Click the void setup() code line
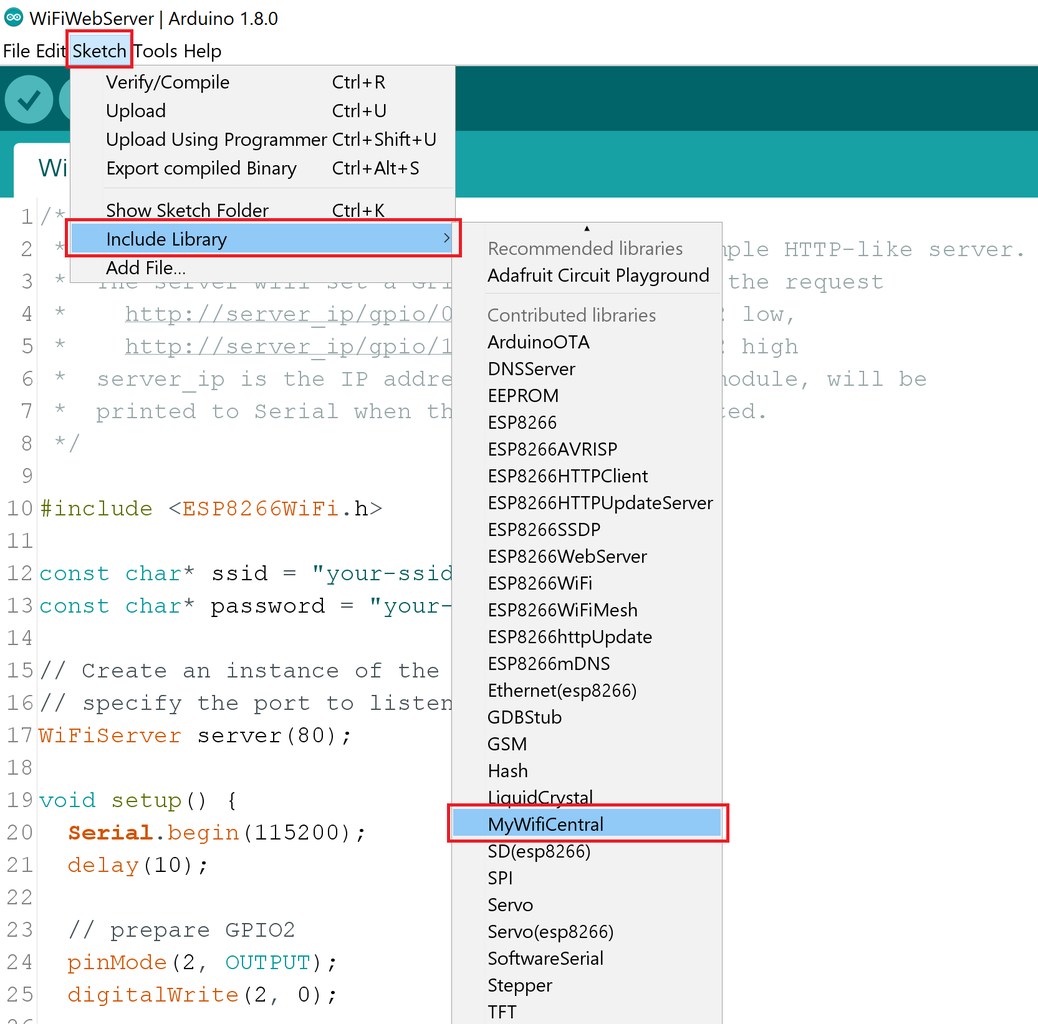 [138, 800]
